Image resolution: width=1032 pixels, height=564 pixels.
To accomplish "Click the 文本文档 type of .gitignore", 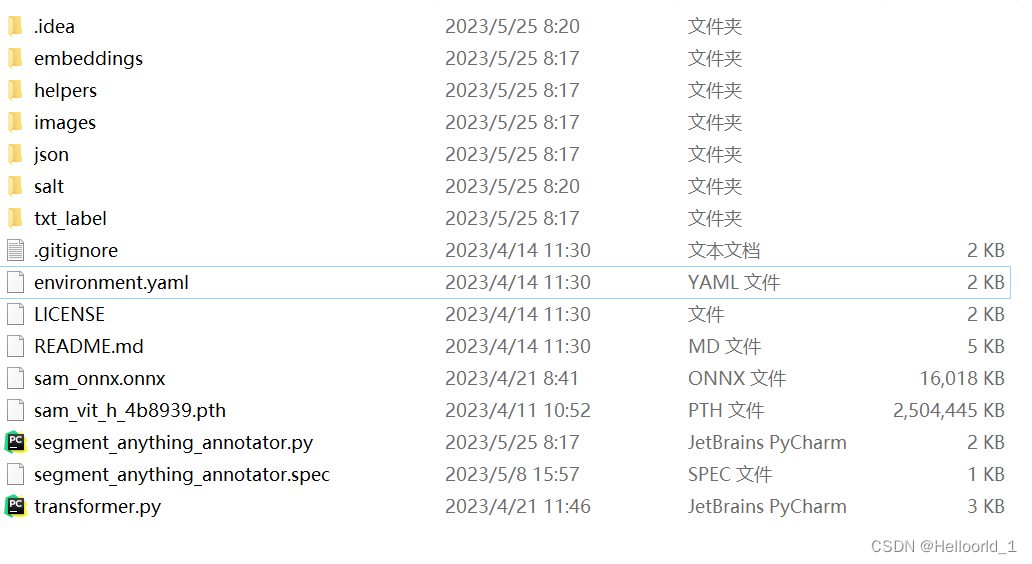I will tap(724, 250).
